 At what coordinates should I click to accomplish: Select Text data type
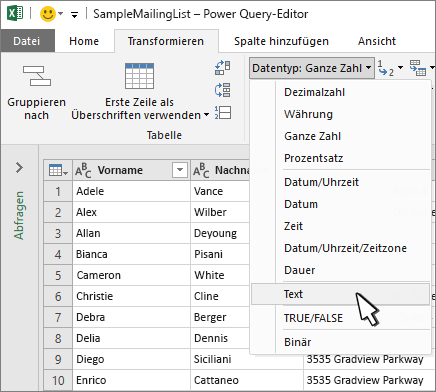(x=340, y=294)
